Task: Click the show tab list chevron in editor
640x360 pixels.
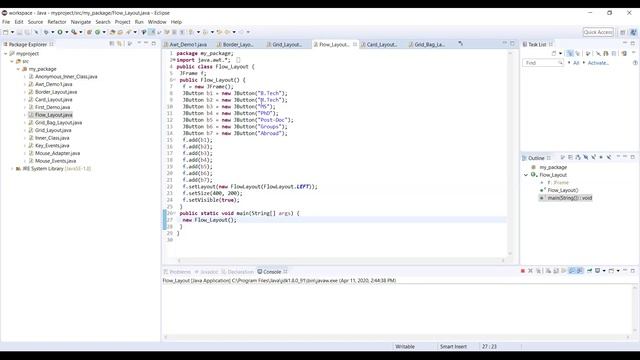Action: coord(460,44)
